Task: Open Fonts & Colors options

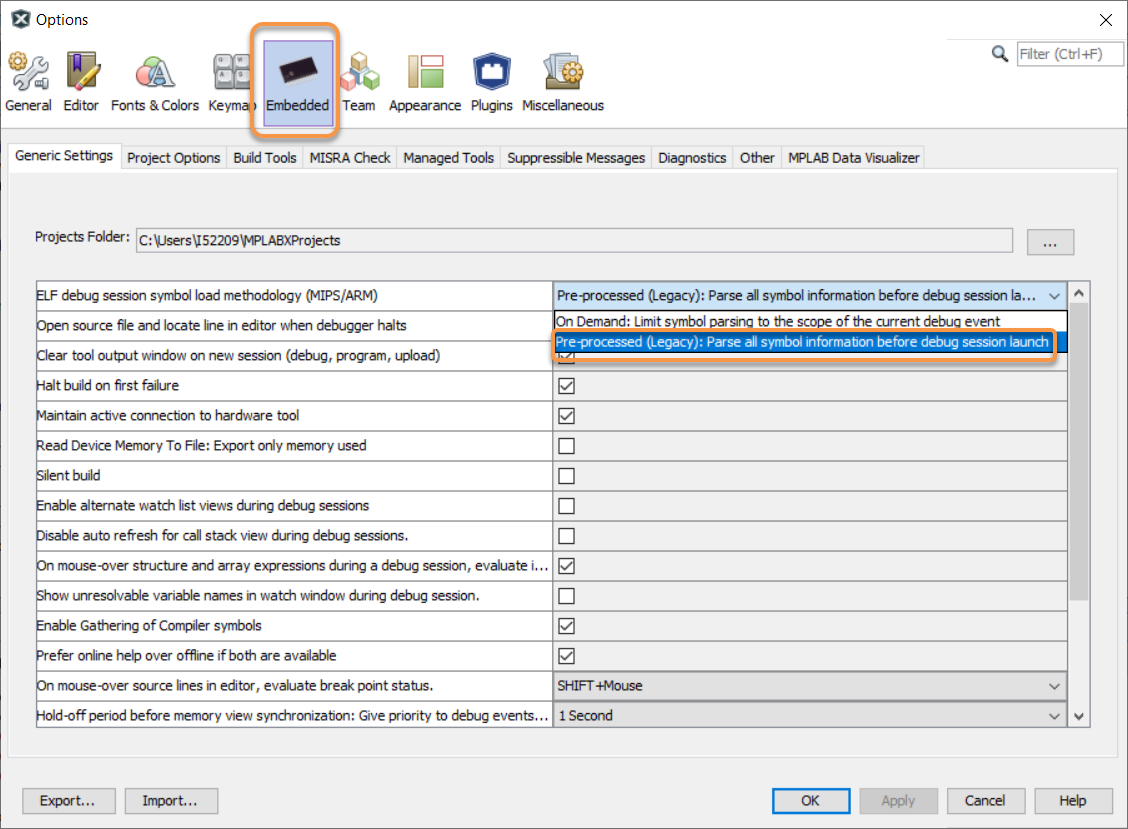Action: [155, 82]
